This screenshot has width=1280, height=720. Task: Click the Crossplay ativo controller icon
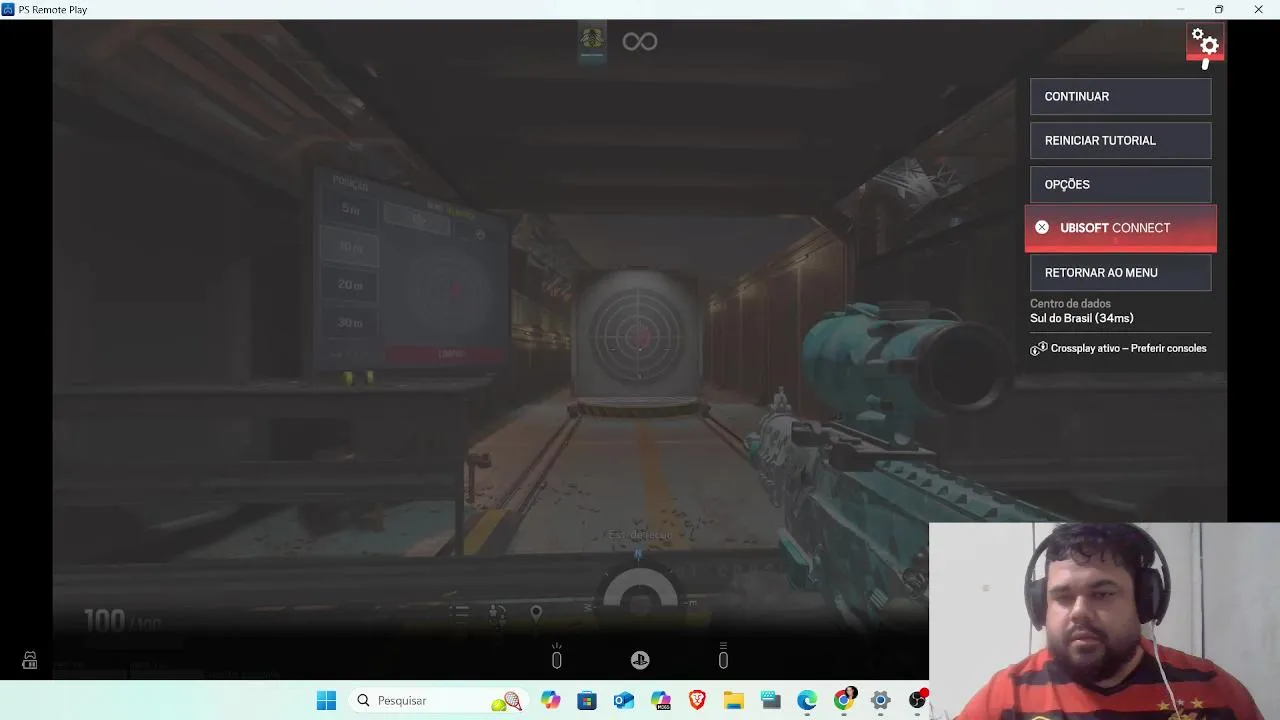coord(1039,349)
